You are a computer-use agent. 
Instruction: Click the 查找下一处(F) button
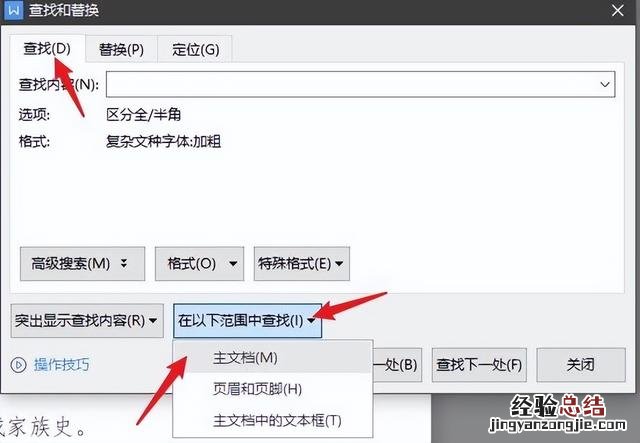pos(479,365)
